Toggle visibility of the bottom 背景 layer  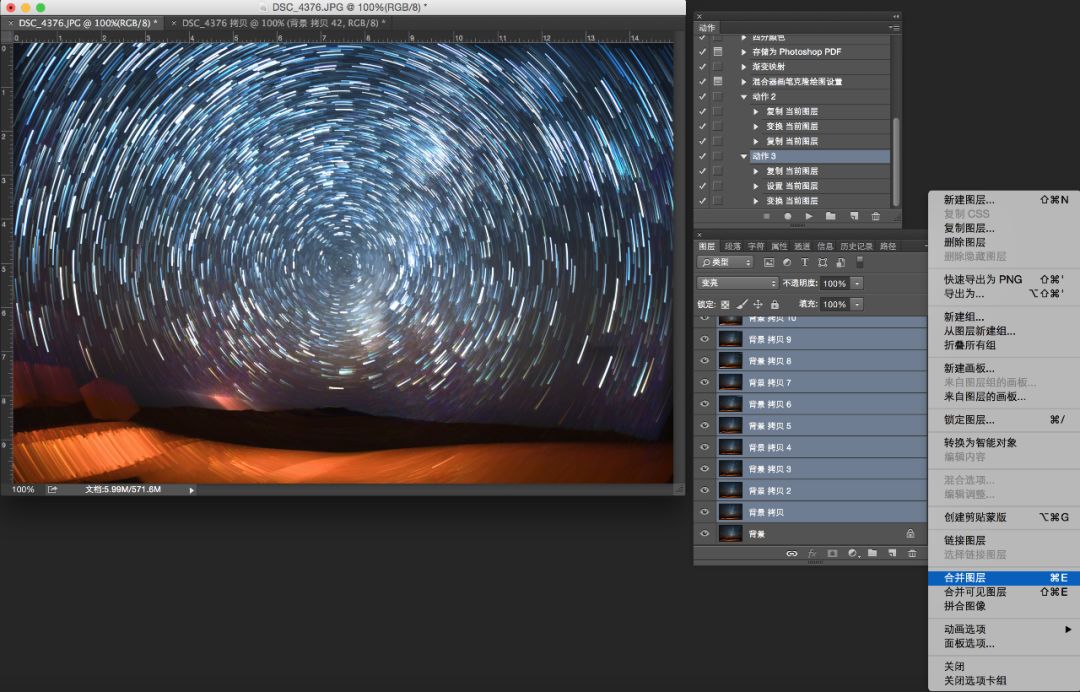click(x=705, y=534)
